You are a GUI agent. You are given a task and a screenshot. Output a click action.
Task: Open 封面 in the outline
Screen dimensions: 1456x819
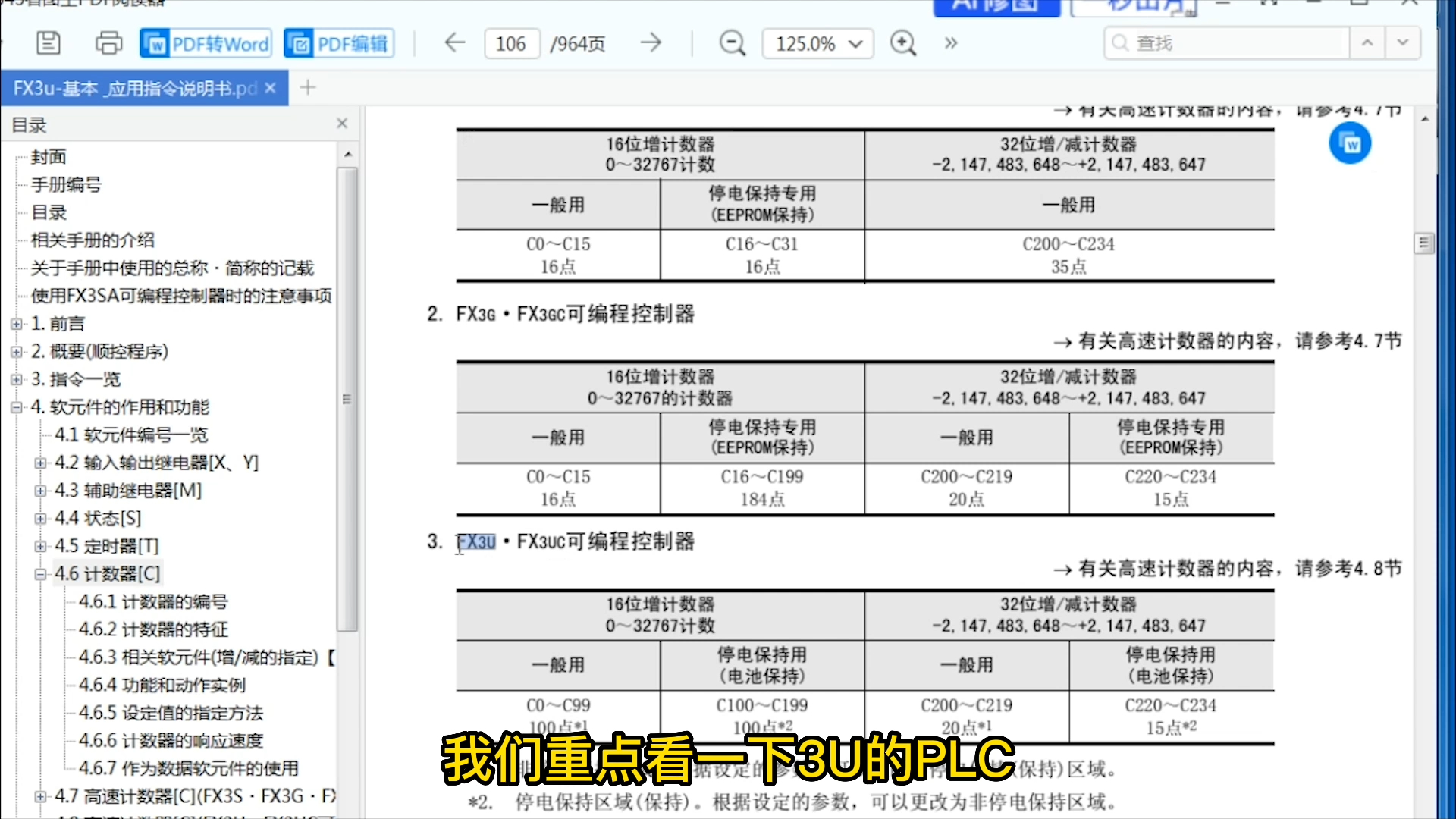coord(49,157)
